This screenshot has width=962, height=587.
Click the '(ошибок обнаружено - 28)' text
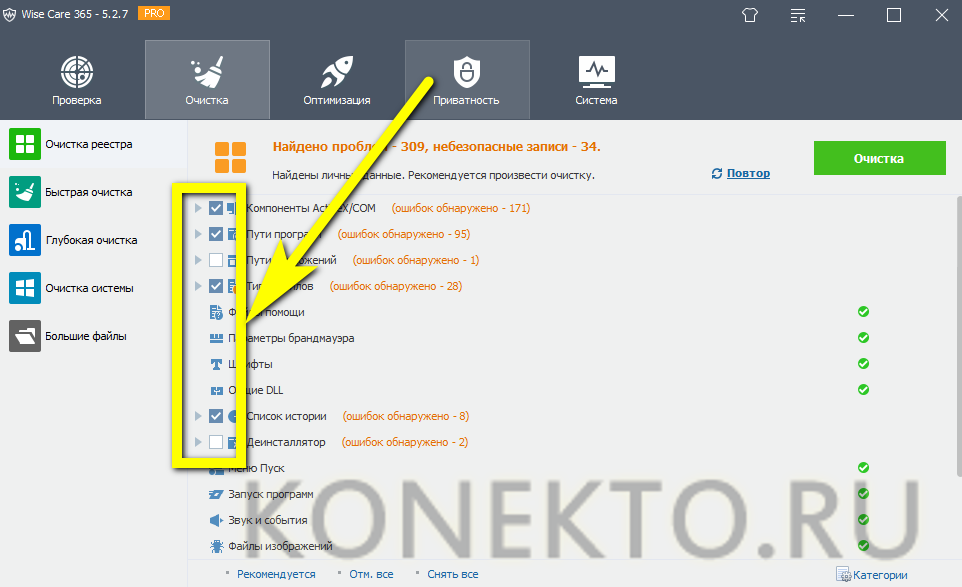[396, 286]
